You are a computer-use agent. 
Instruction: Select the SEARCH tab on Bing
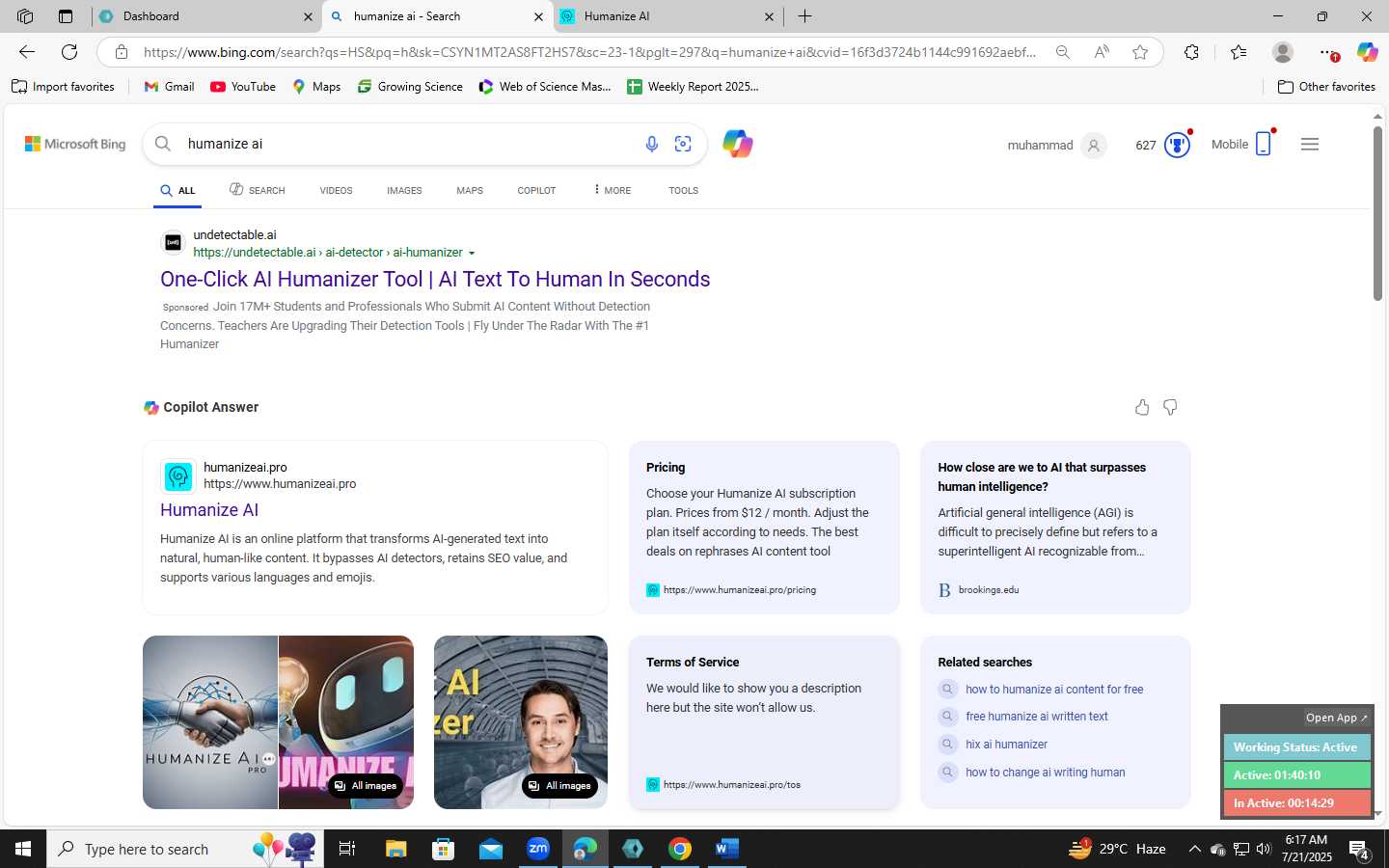[x=257, y=190]
